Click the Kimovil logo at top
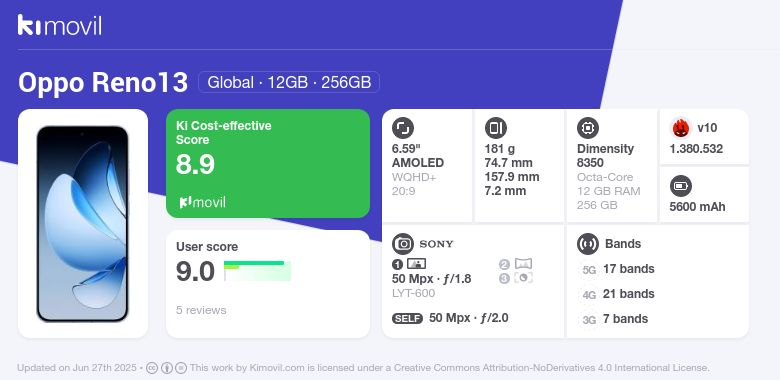This screenshot has height=380, width=780. coord(60,25)
